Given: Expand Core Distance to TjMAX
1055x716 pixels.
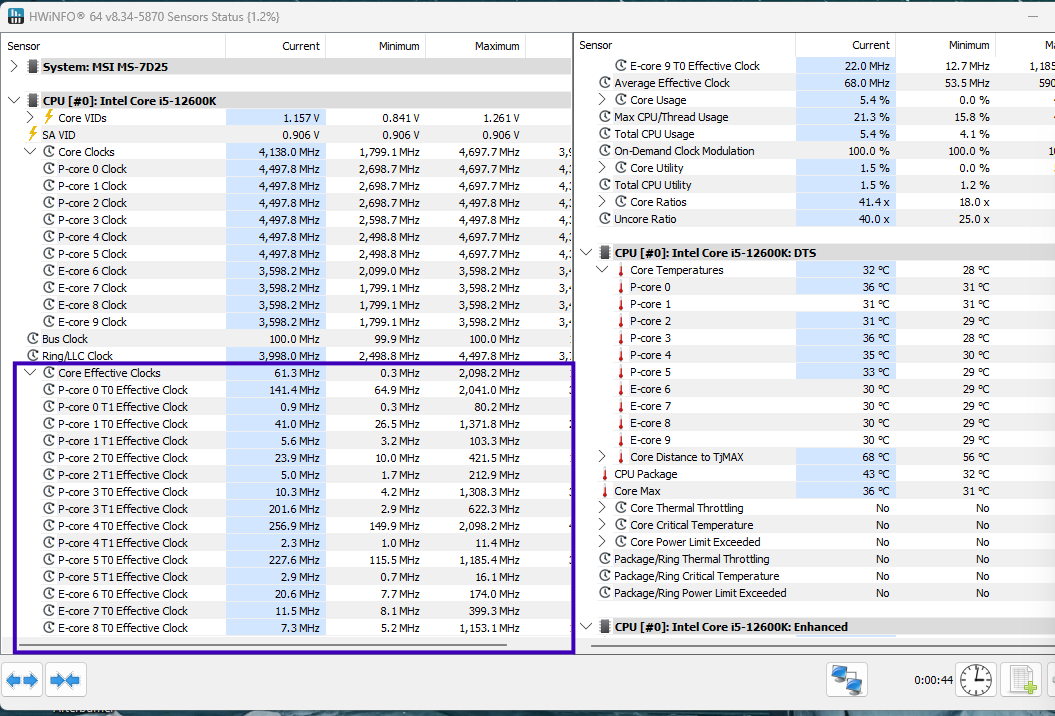Looking at the screenshot, I should 602,457.
